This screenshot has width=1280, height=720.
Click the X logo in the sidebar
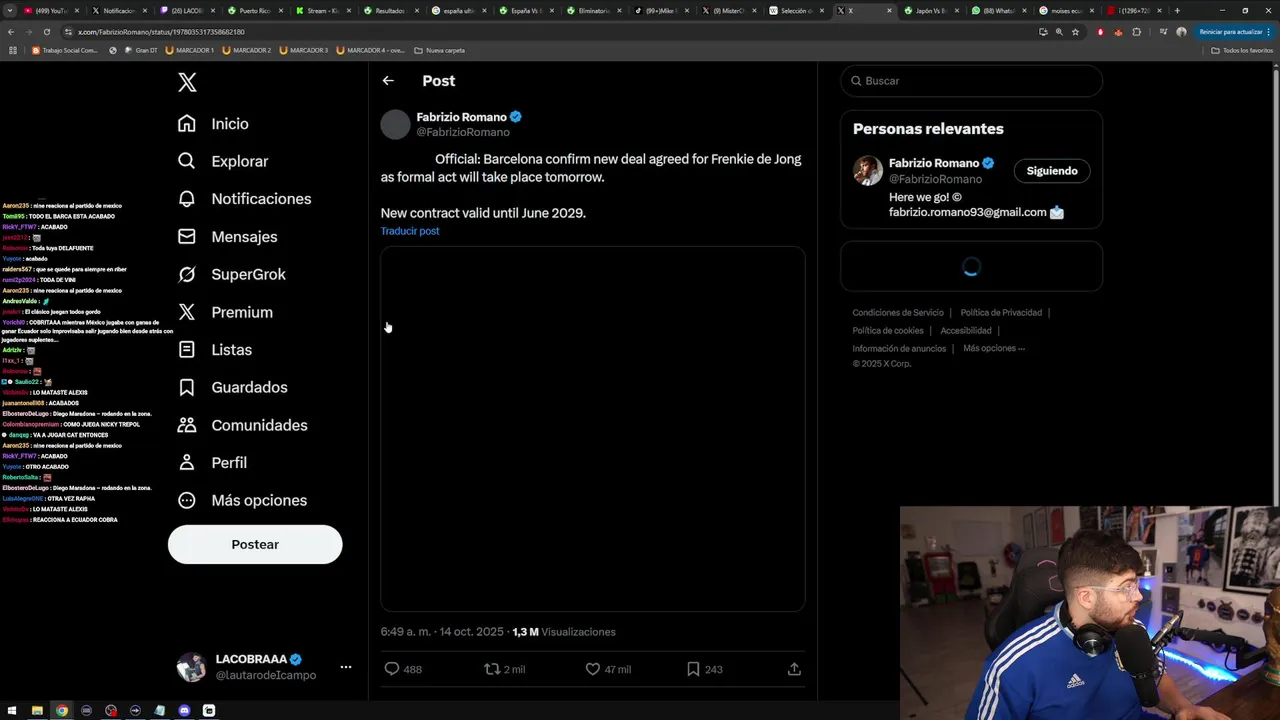pos(187,82)
